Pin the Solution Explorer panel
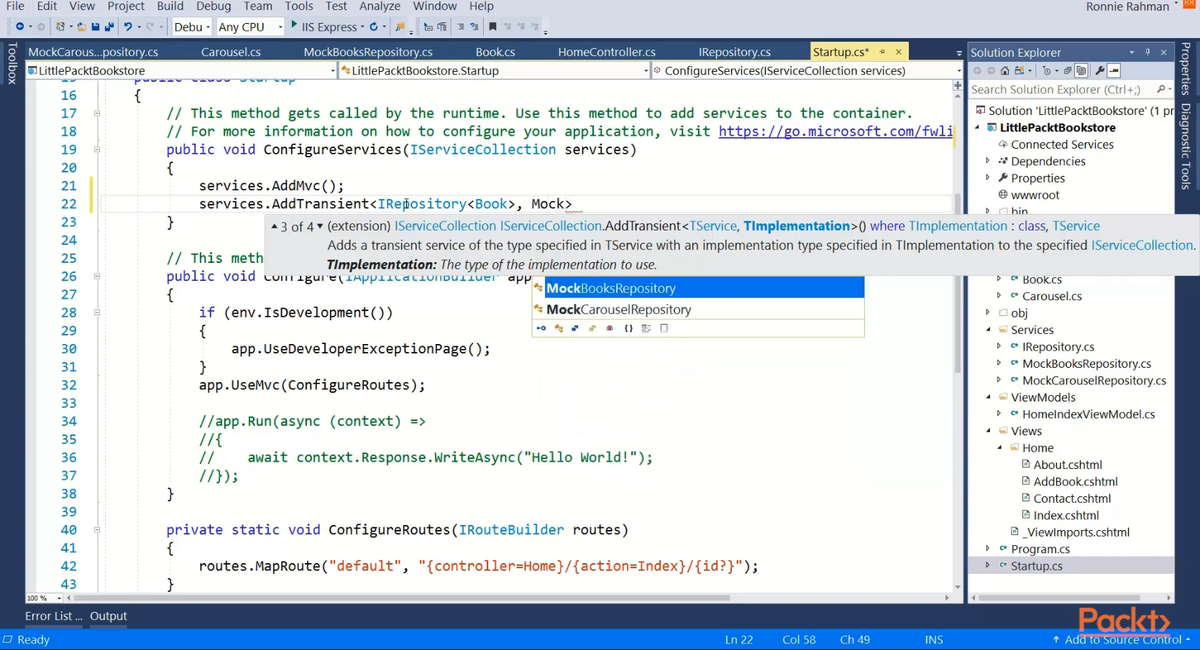Screen dimensions: 1200x650 click(1146, 52)
